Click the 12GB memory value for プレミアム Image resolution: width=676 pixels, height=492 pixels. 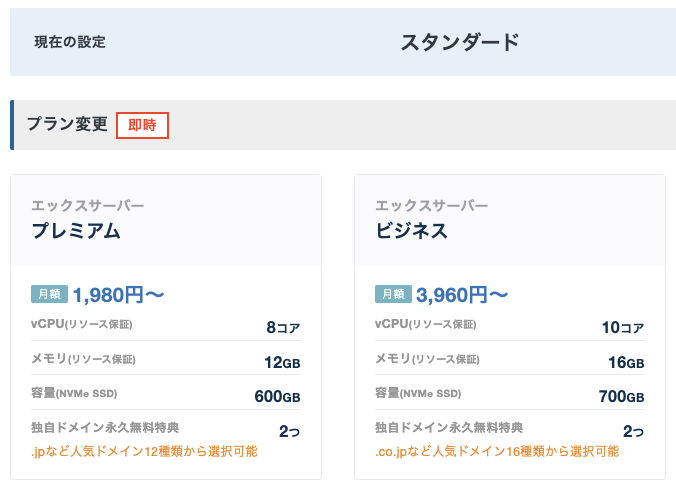click(282, 362)
